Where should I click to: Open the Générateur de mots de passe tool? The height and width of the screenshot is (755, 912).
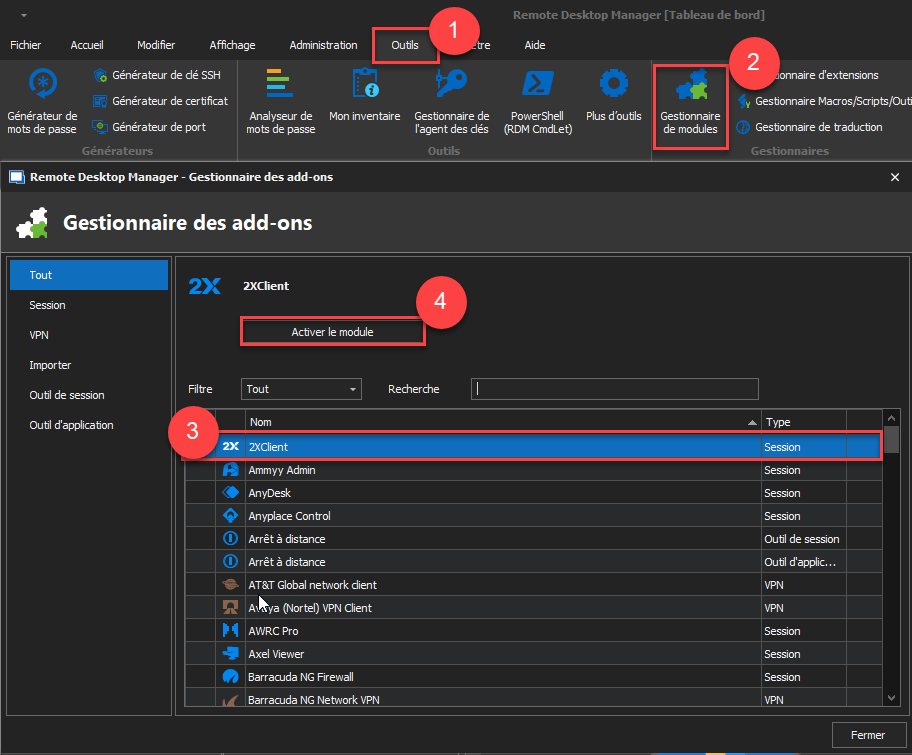(42, 102)
